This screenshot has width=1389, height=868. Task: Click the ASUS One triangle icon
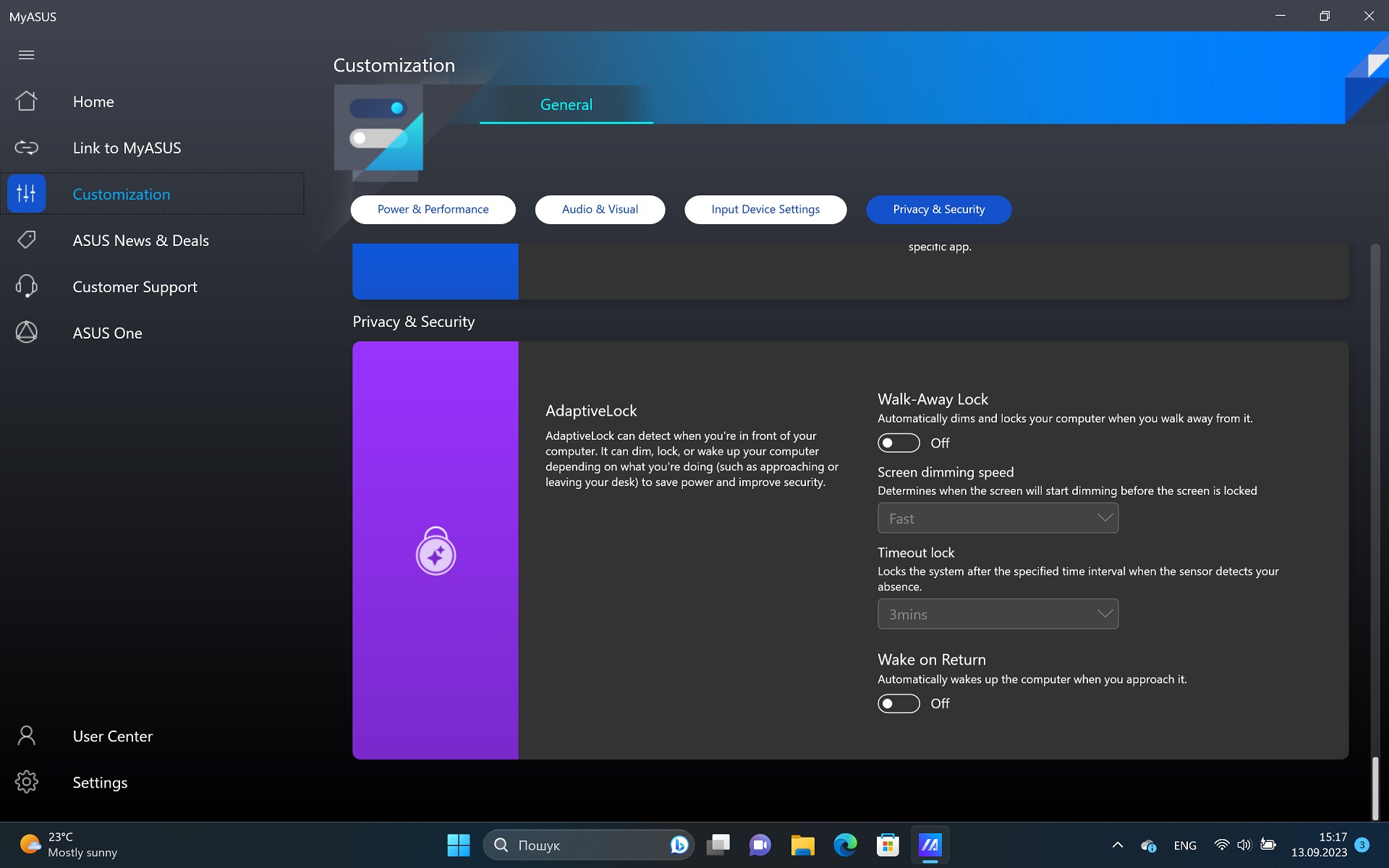pyautogui.click(x=27, y=333)
